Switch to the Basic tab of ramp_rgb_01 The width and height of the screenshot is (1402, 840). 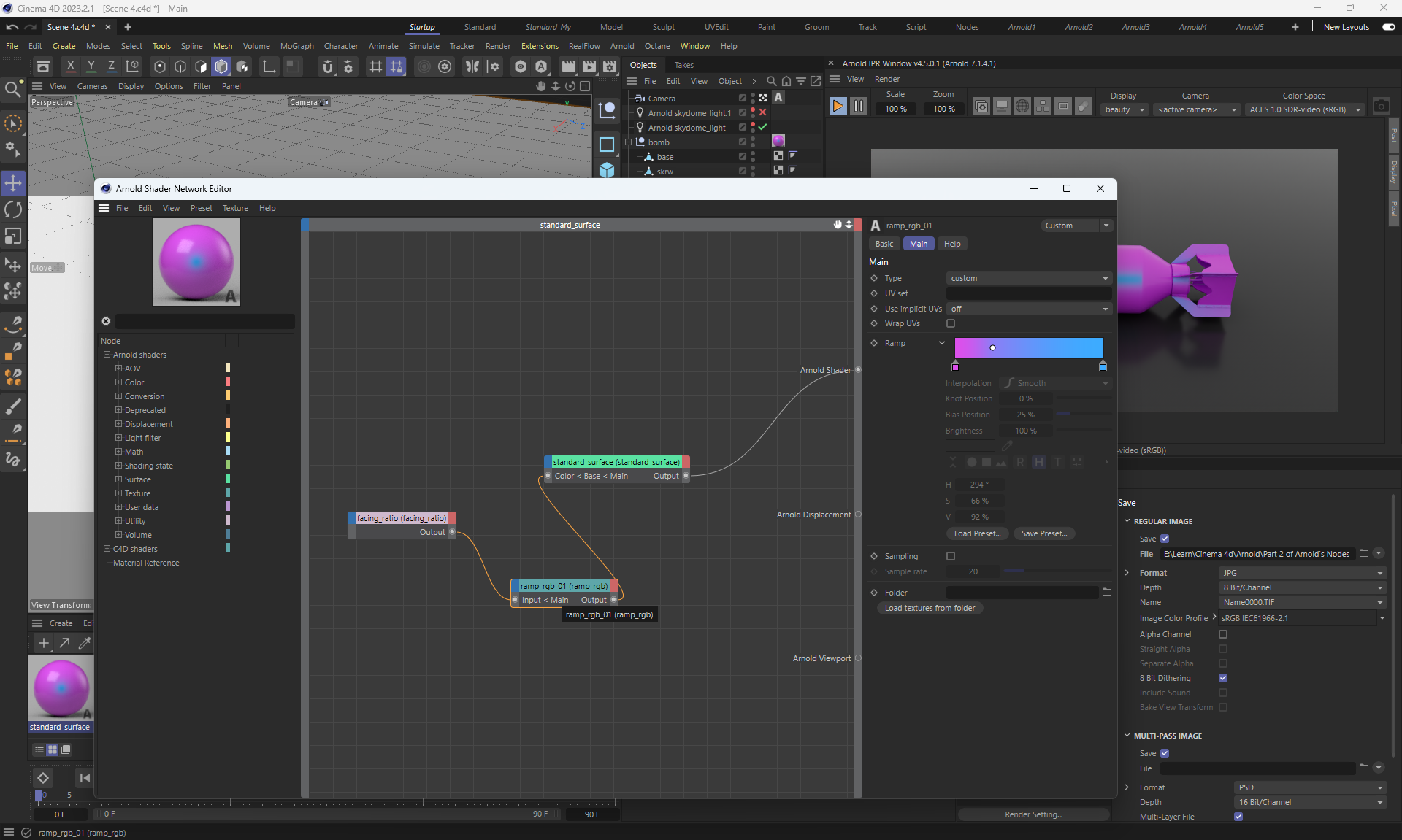(884, 244)
